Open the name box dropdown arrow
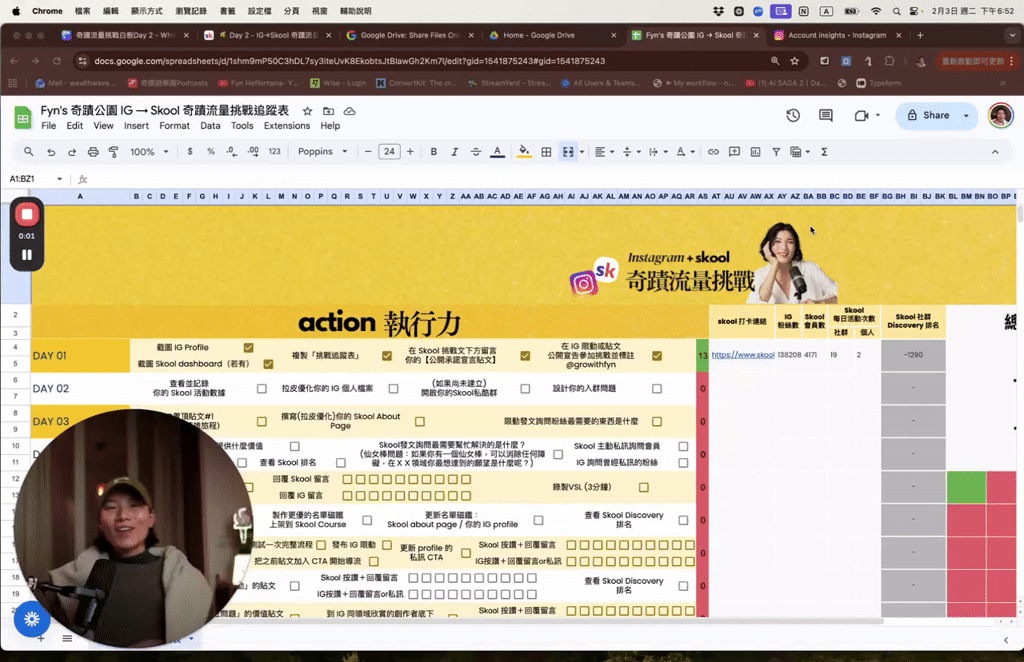Viewport: 1024px width, 662px height. (59, 179)
